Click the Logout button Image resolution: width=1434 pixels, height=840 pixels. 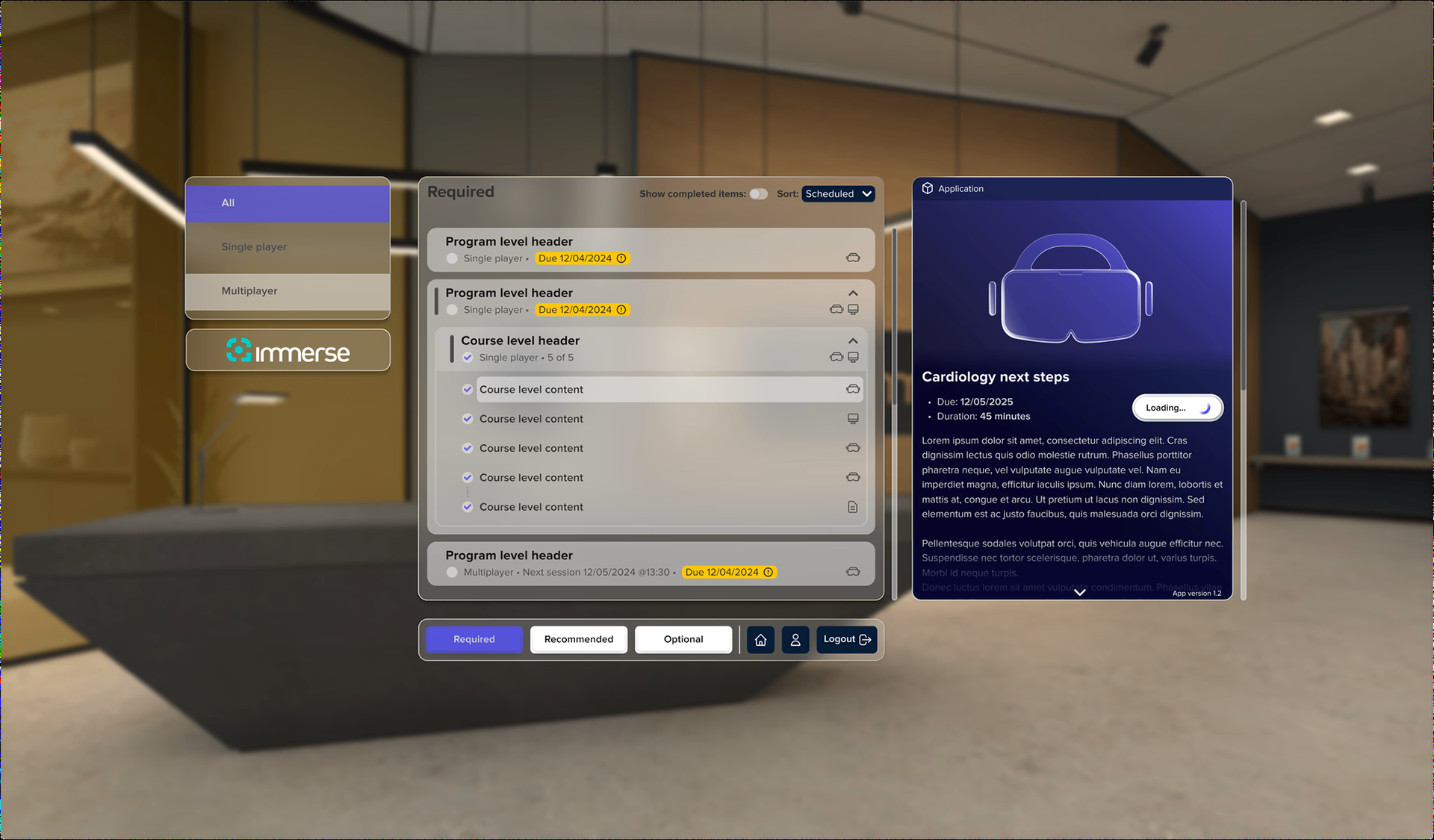(x=846, y=639)
